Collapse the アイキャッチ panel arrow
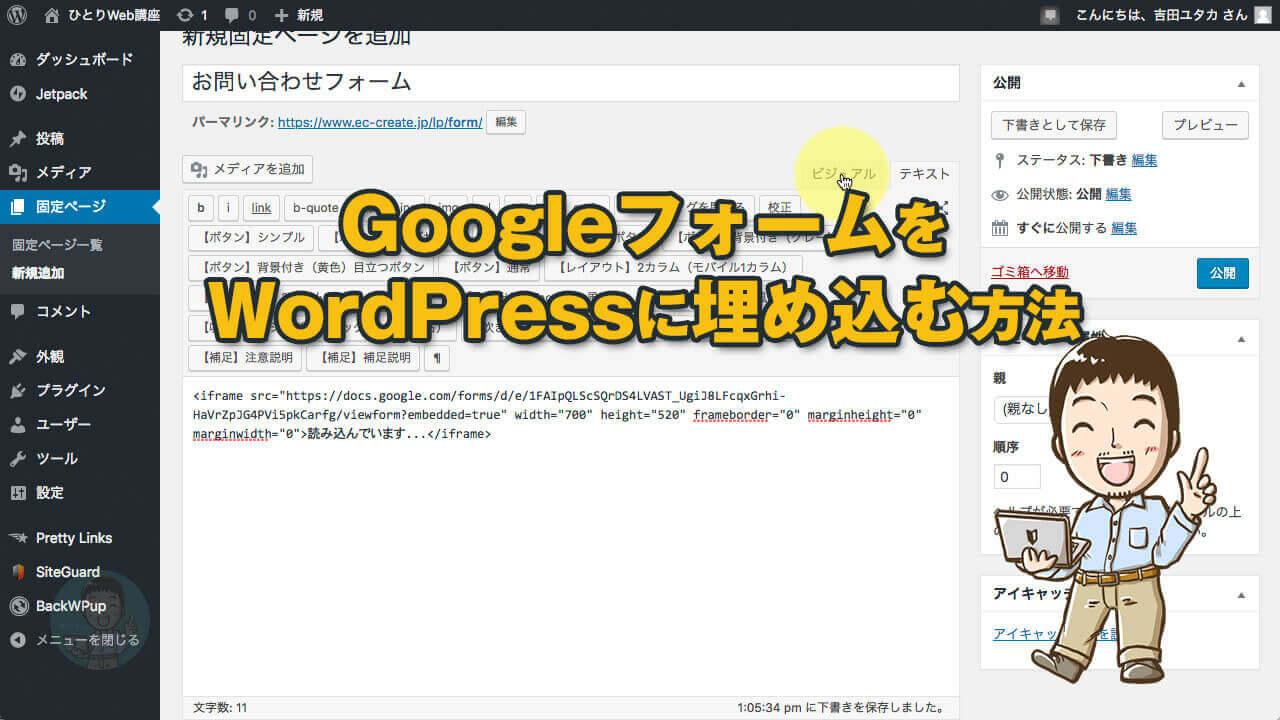Image resolution: width=1280 pixels, height=720 pixels. (x=1241, y=593)
